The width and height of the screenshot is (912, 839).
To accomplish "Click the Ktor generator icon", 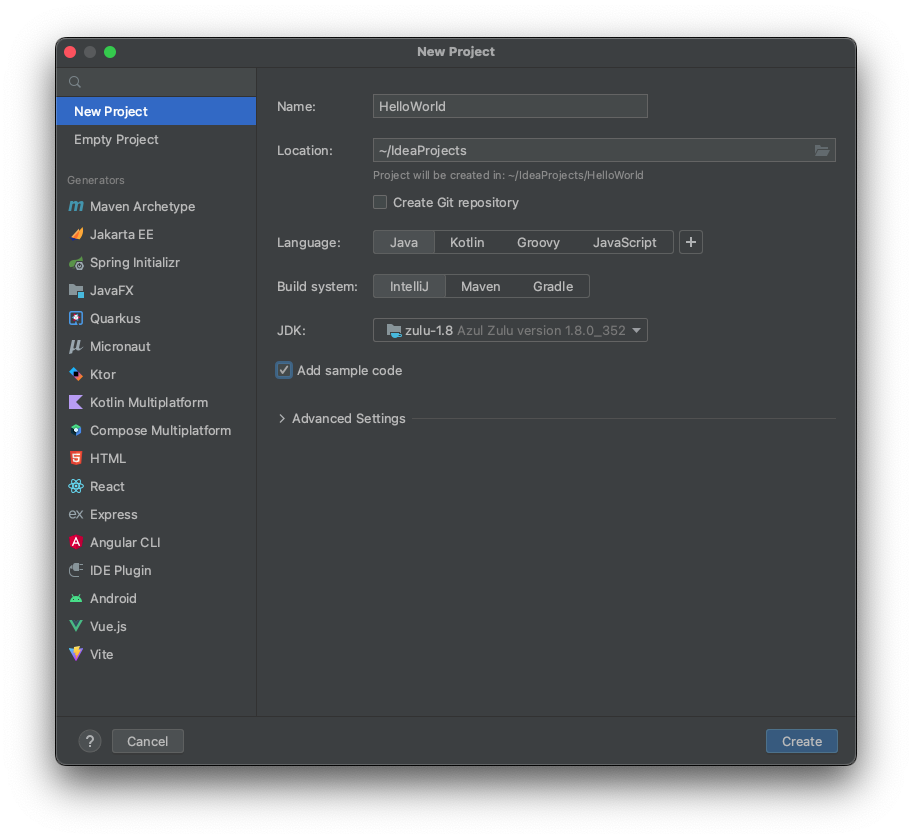I will (76, 374).
